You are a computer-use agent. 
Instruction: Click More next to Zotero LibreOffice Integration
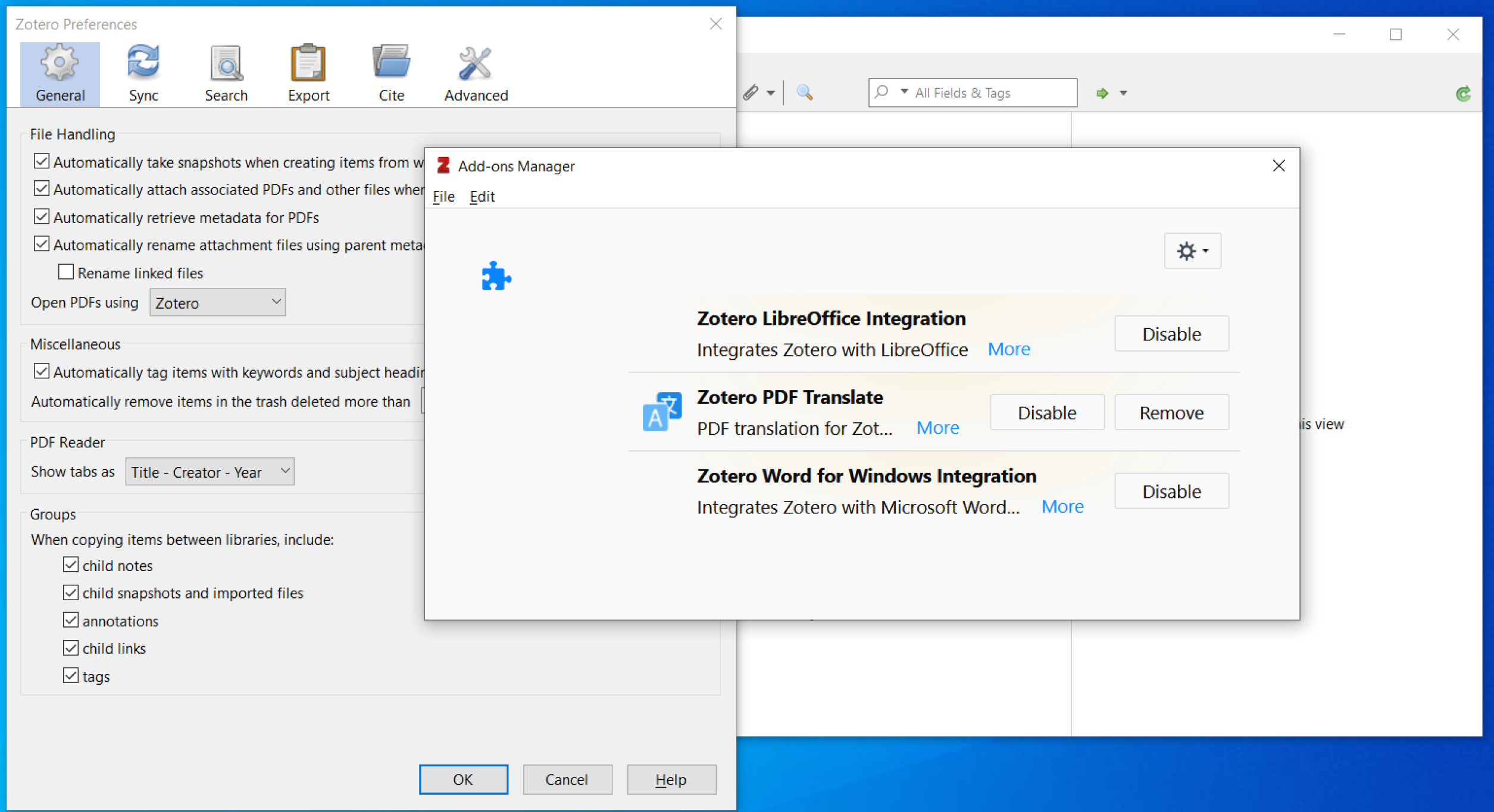(x=1008, y=349)
